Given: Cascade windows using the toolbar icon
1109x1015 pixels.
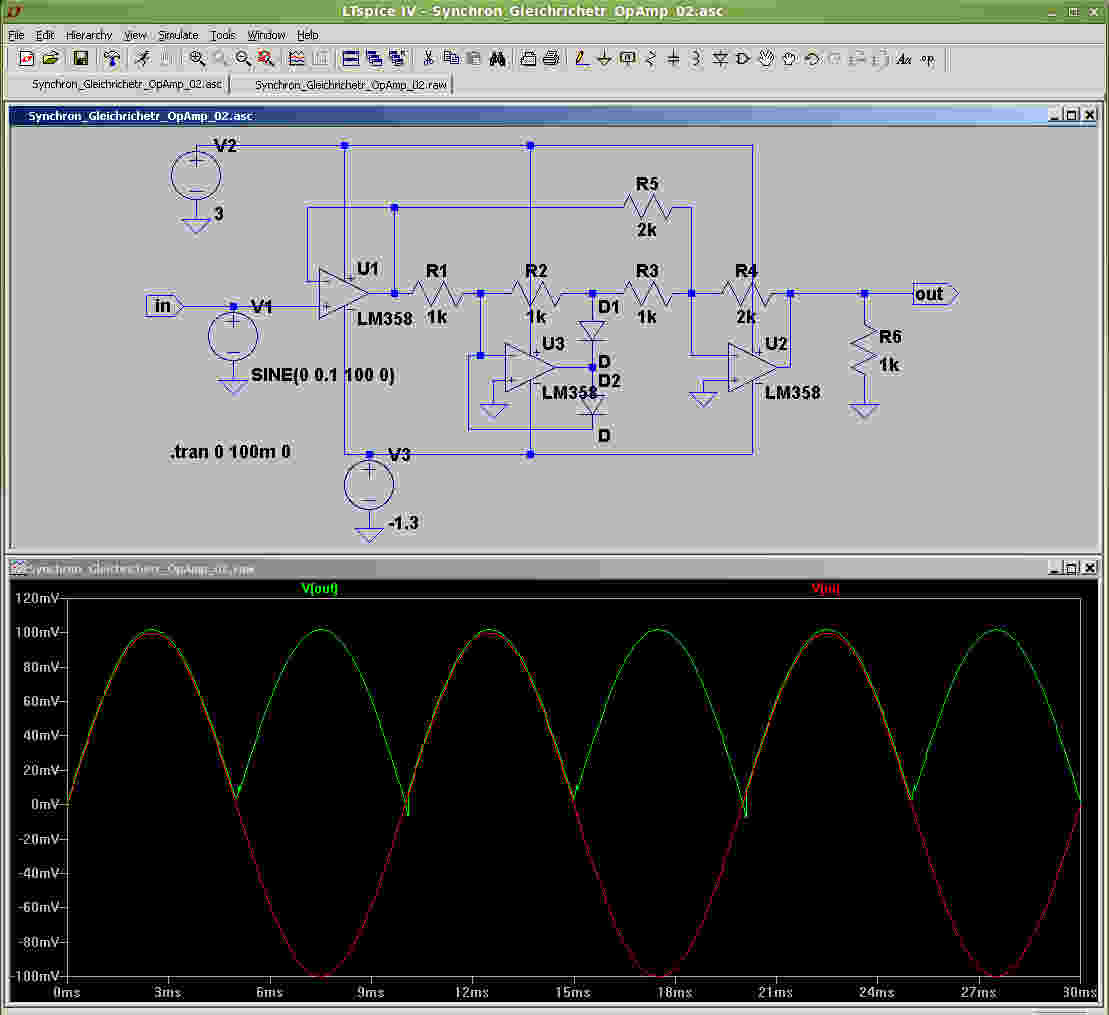Looking at the screenshot, I should 374,59.
